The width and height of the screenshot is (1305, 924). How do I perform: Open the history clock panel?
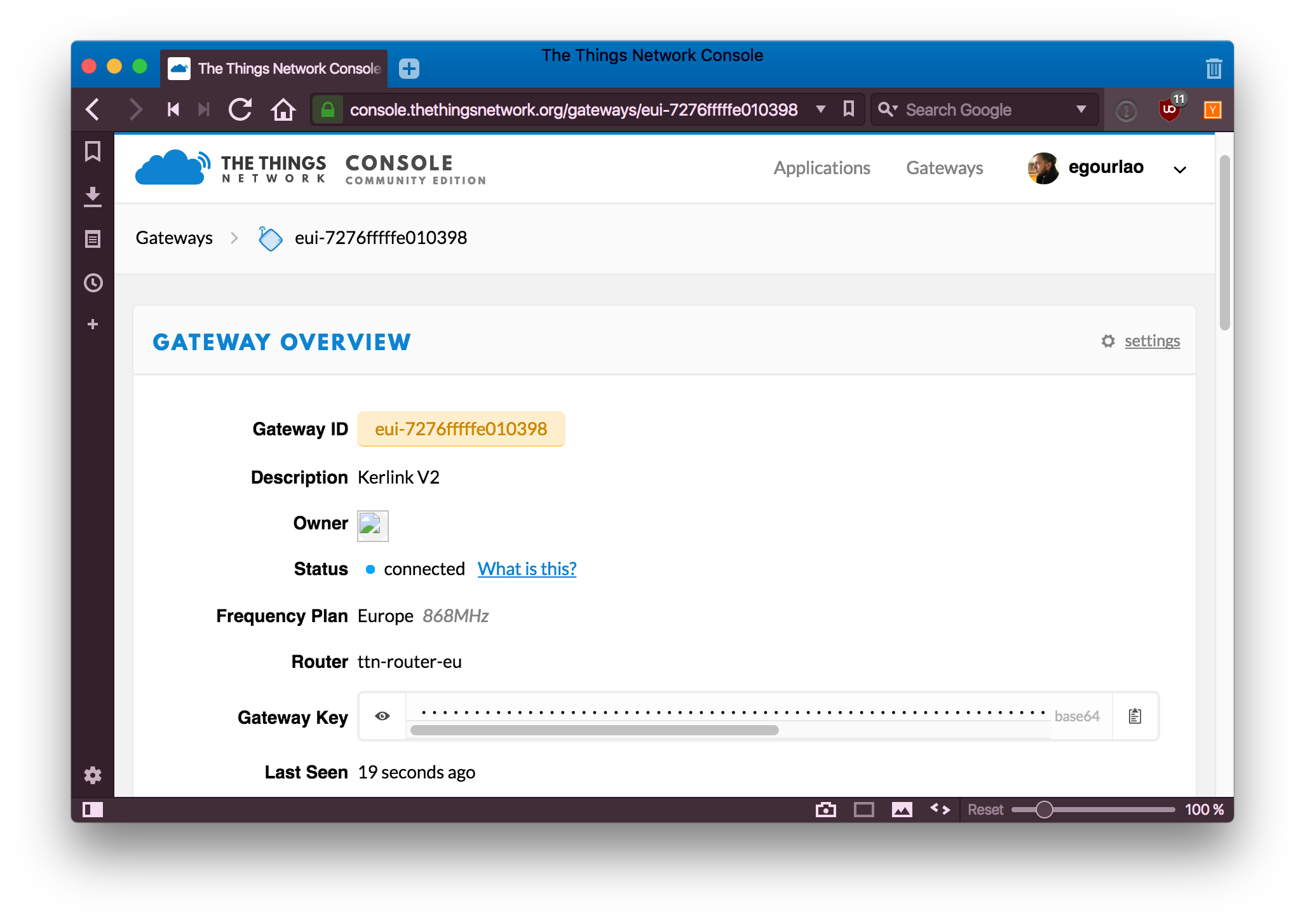click(x=93, y=283)
